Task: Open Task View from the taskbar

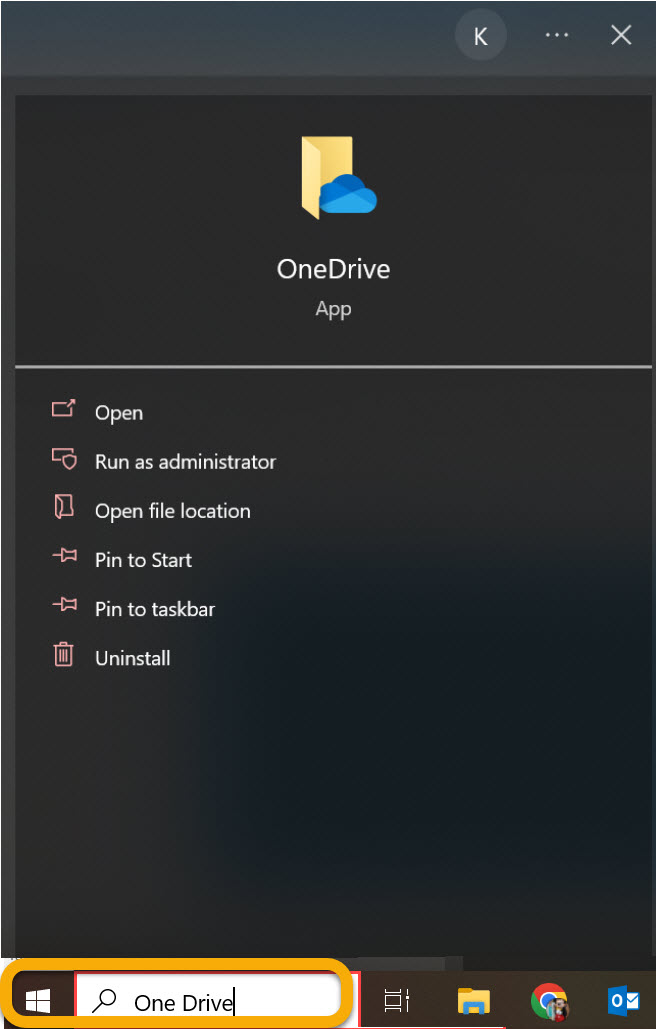Action: point(397,1000)
